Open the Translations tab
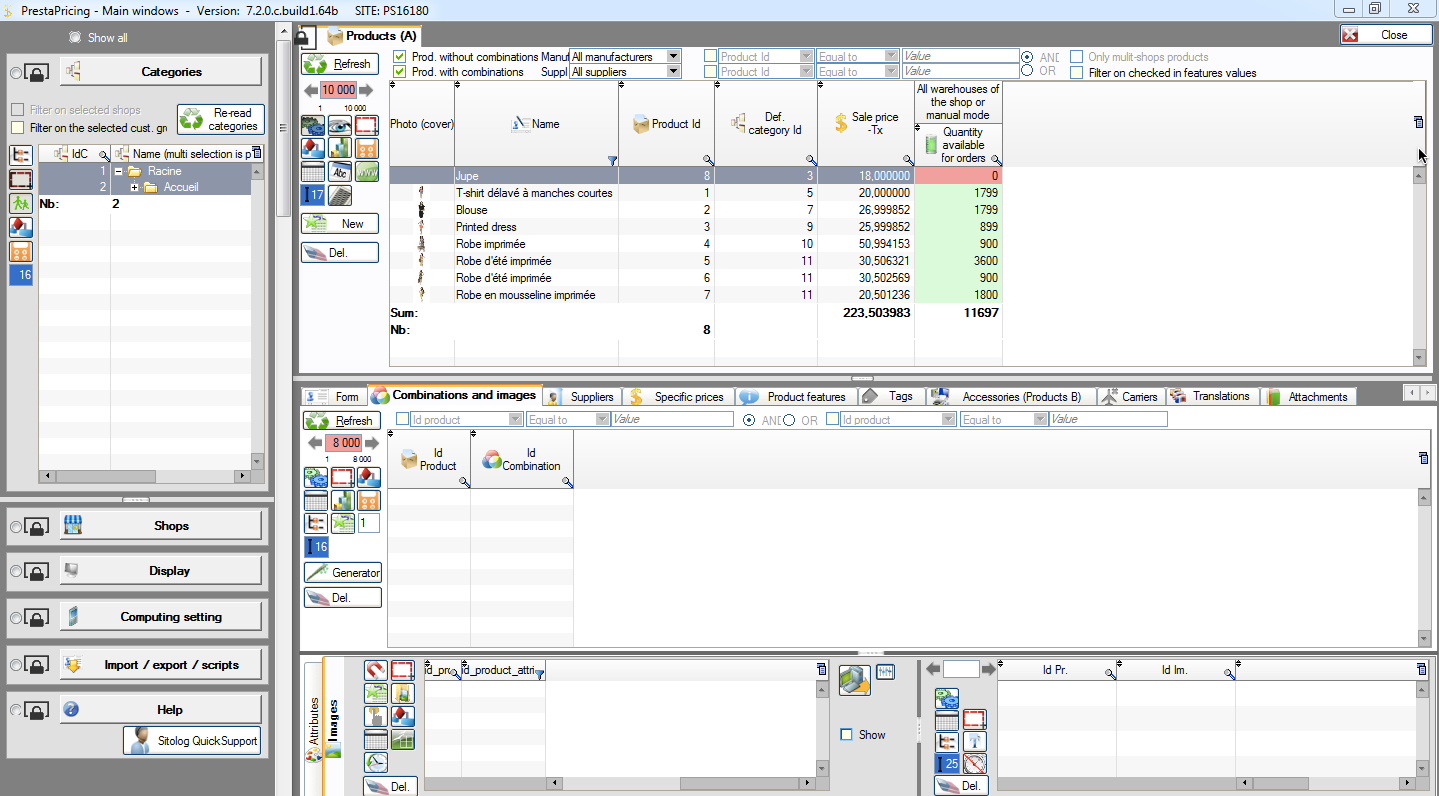 (1211, 397)
